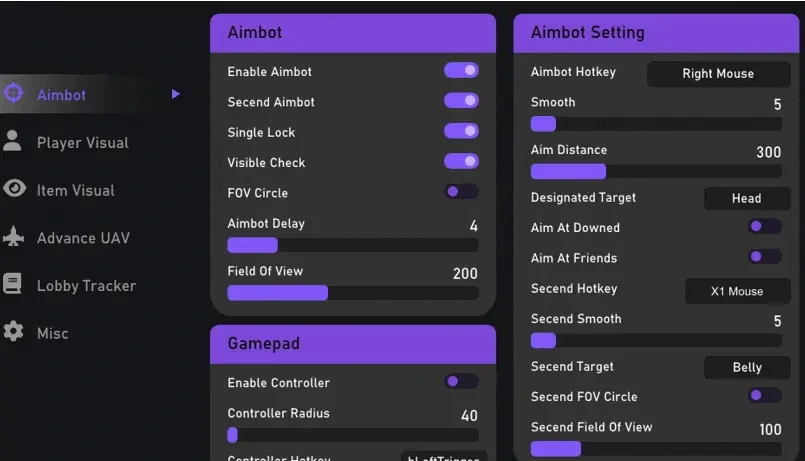Open the Aimbot Hotkey Right Mouse selector
This screenshot has height=461, width=805.
718,74
